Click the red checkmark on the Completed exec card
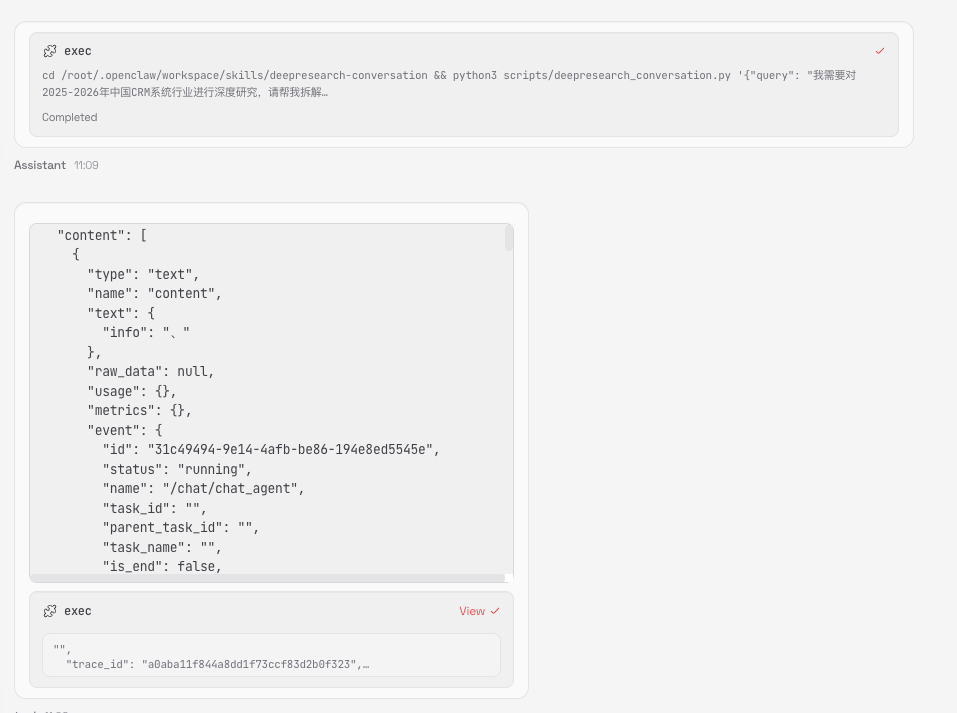This screenshot has width=957, height=713. [x=879, y=51]
